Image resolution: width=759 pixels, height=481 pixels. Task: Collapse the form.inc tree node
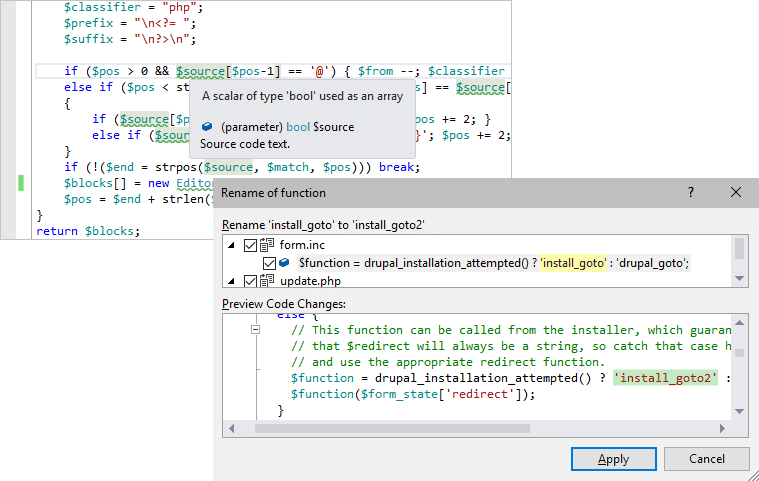(x=231, y=245)
